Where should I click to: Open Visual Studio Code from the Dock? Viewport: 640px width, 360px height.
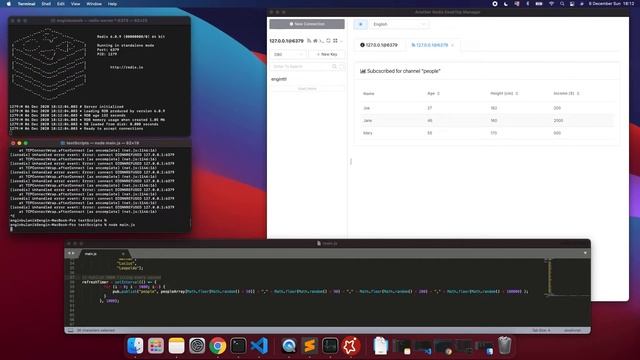coord(259,346)
